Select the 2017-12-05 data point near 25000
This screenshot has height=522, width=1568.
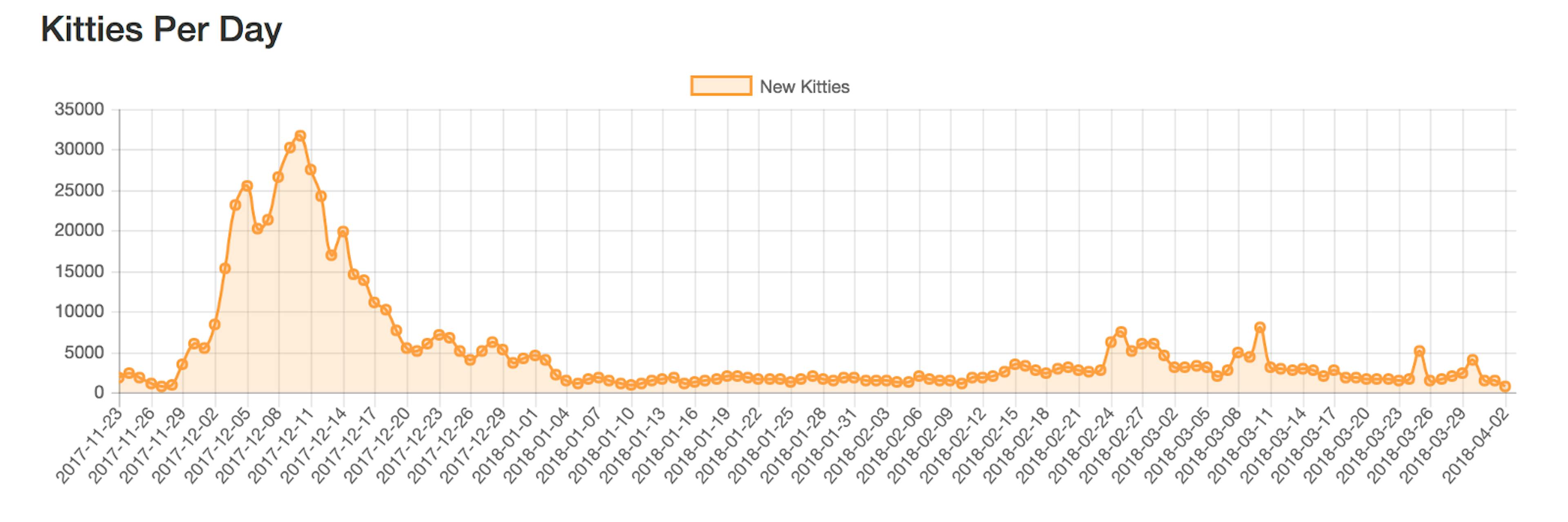coord(247,186)
